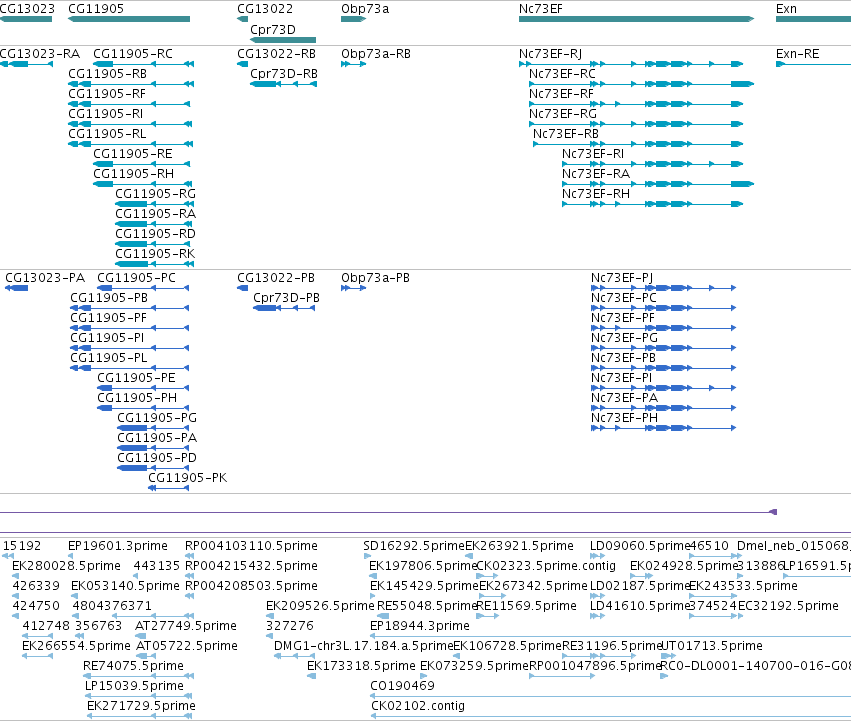Image resolution: width=851 pixels, height=721 pixels.
Task: Open transcript CG13023-RA
Action: 40,54
